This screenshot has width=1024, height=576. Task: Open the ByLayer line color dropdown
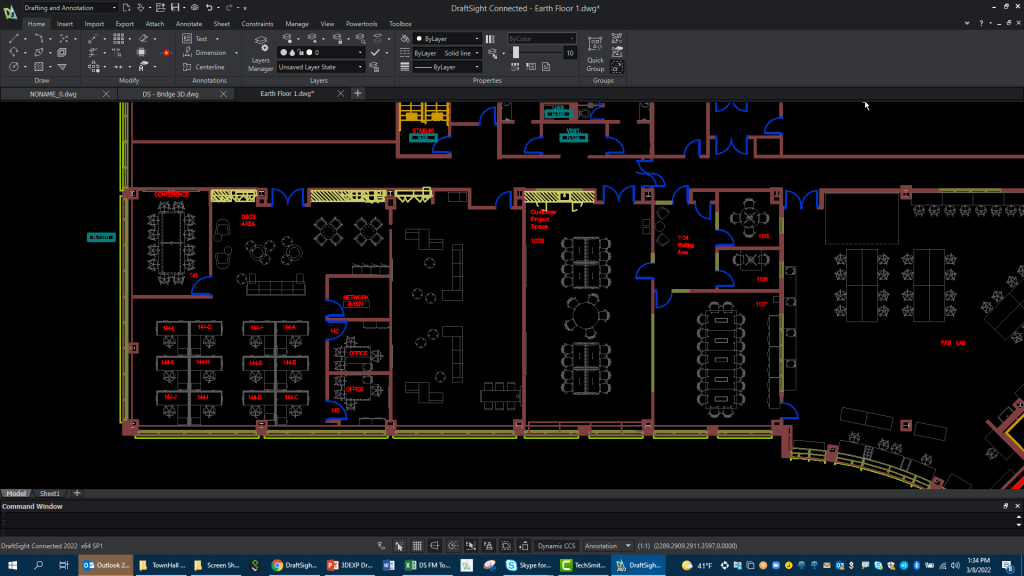(444, 38)
